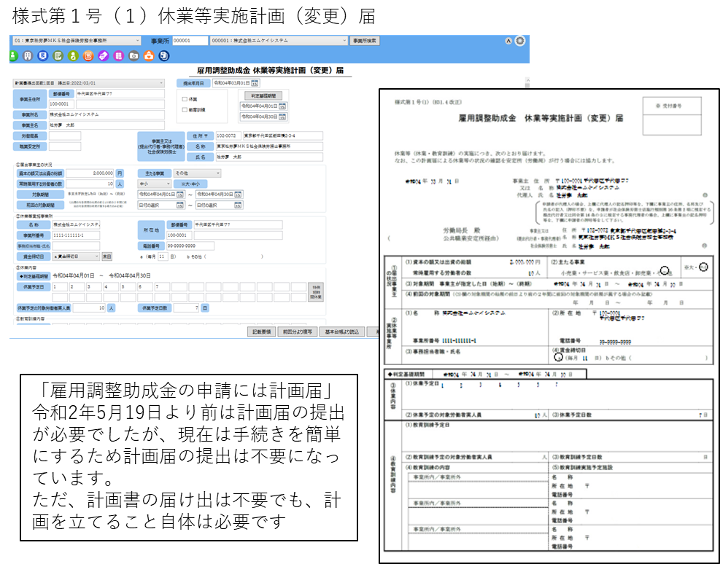This screenshot has width=720, height=564.
Task: Click the 休業予定日数 field showing 7
Action: point(188,308)
